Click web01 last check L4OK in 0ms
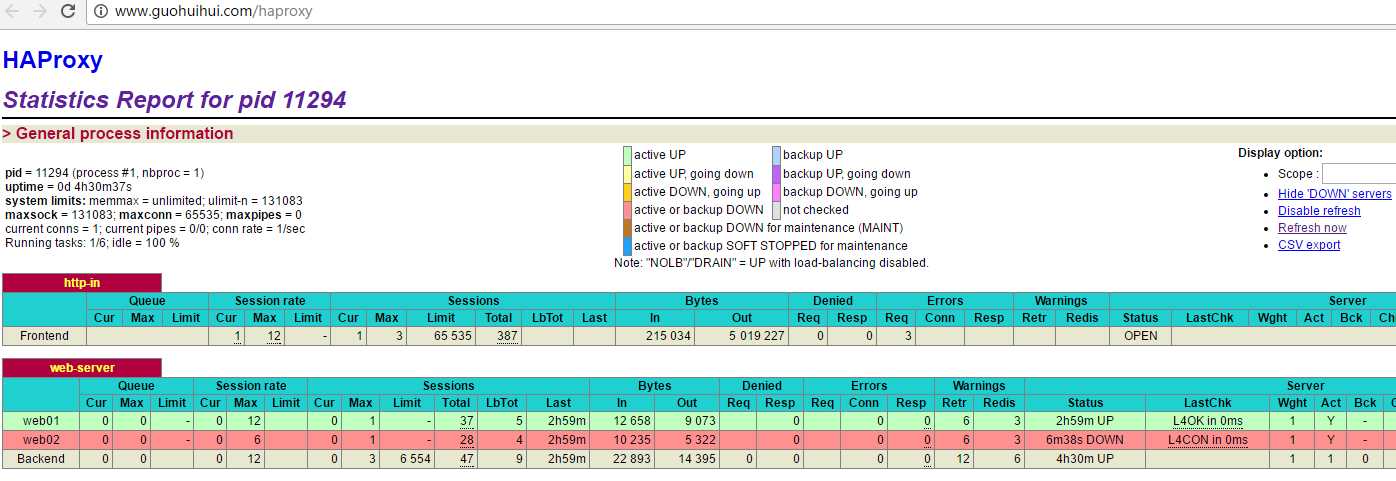Viewport: 1396px width, 481px height. (x=1208, y=421)
